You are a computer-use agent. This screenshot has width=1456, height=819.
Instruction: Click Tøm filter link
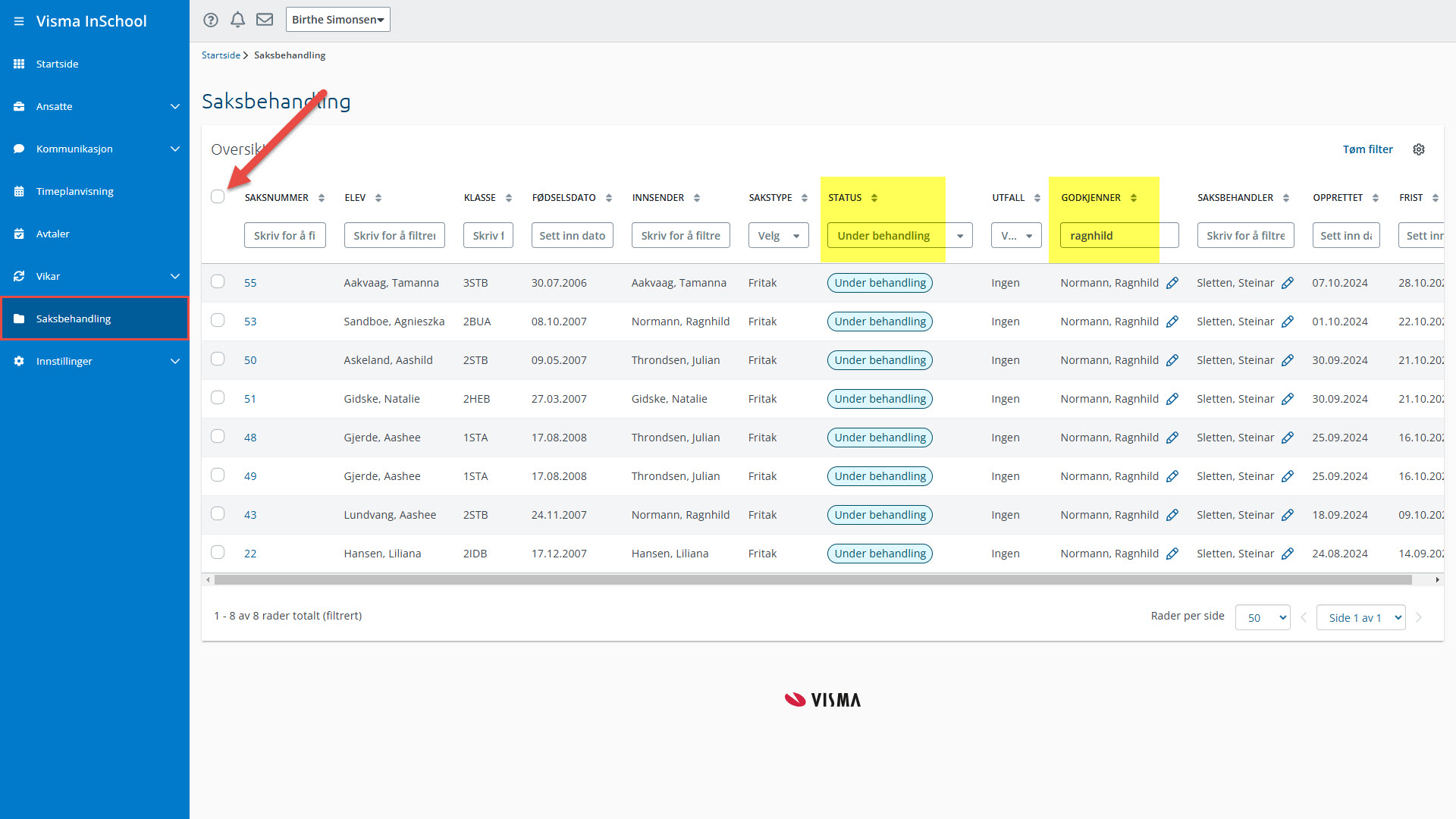[x=1367, y=149]
